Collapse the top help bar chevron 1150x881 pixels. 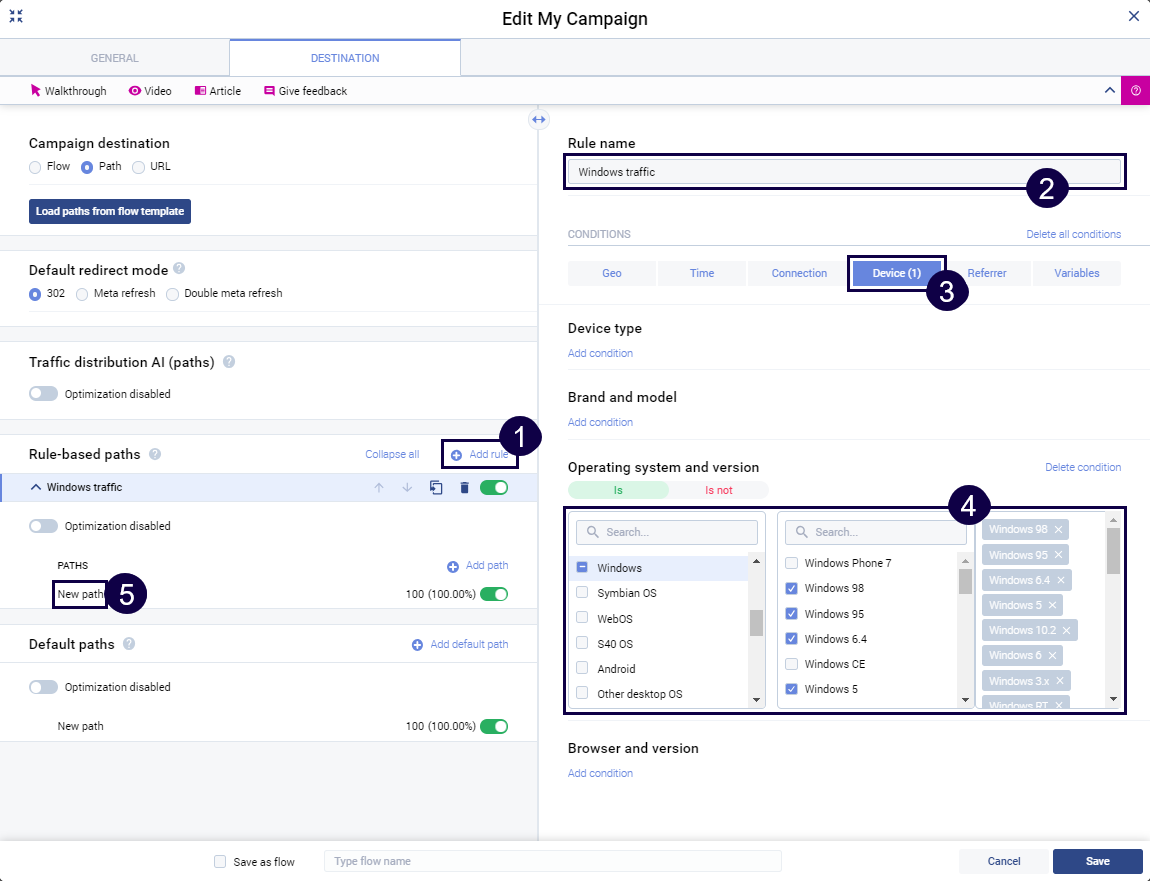(1109, 90)
